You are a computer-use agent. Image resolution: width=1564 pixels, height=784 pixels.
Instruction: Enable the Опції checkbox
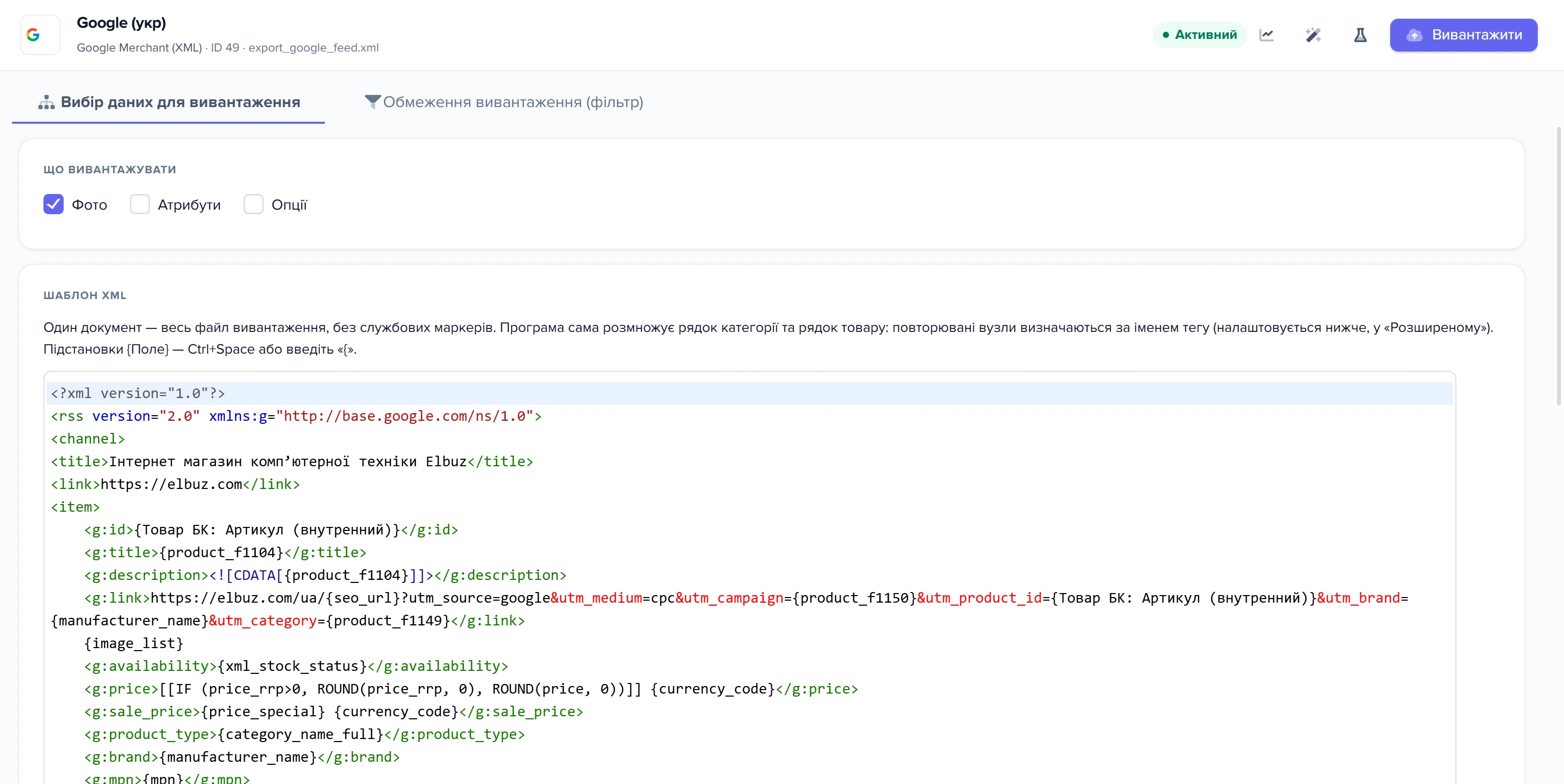point(253,204)
